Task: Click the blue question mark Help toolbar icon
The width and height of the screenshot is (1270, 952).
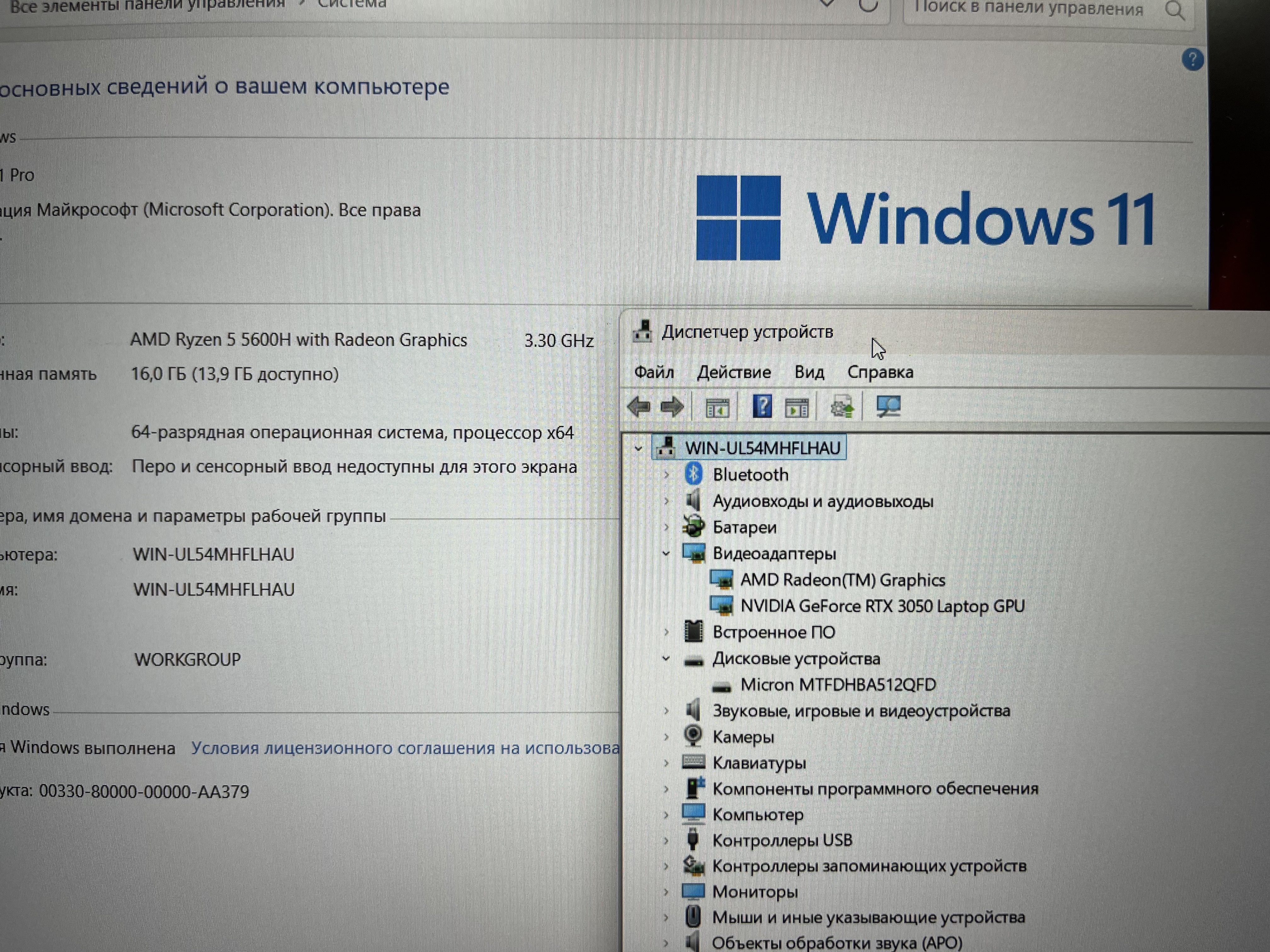Action: coord(762,407)
